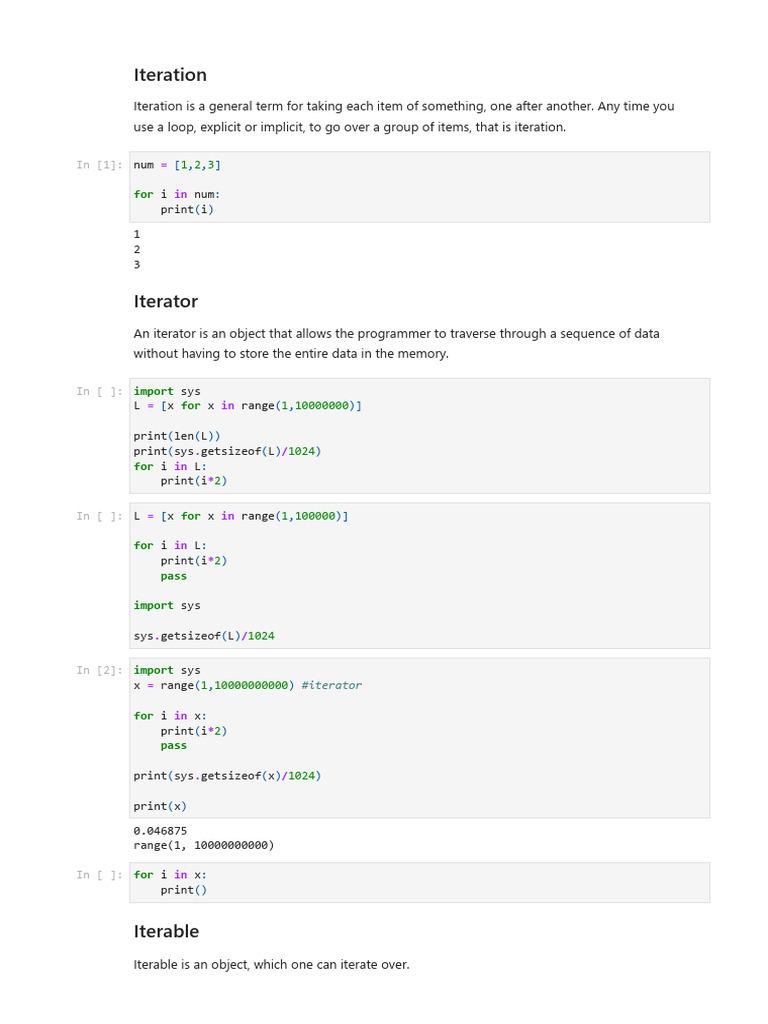Click the paragraph describing what an iterator is
The width and height of the screenshot is (768, 1024).
(396, 343)
